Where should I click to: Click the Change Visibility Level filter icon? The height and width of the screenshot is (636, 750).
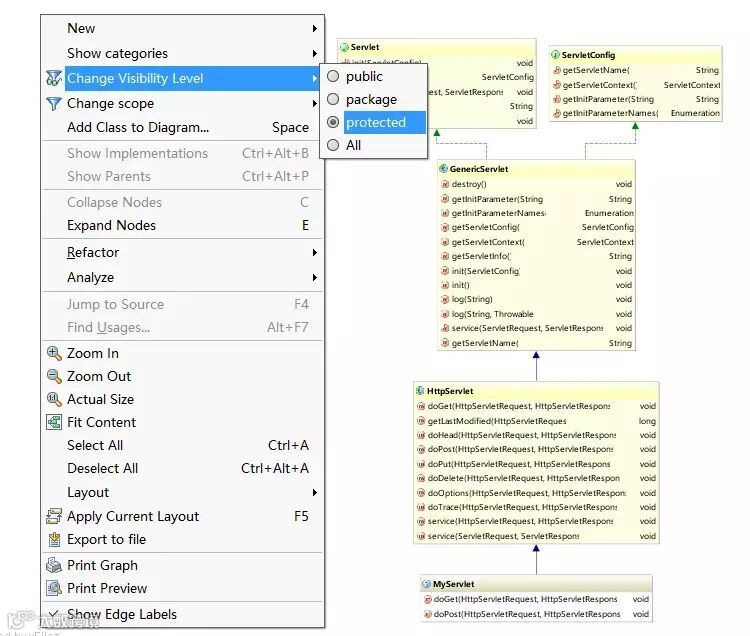click(x=54, y=78)
